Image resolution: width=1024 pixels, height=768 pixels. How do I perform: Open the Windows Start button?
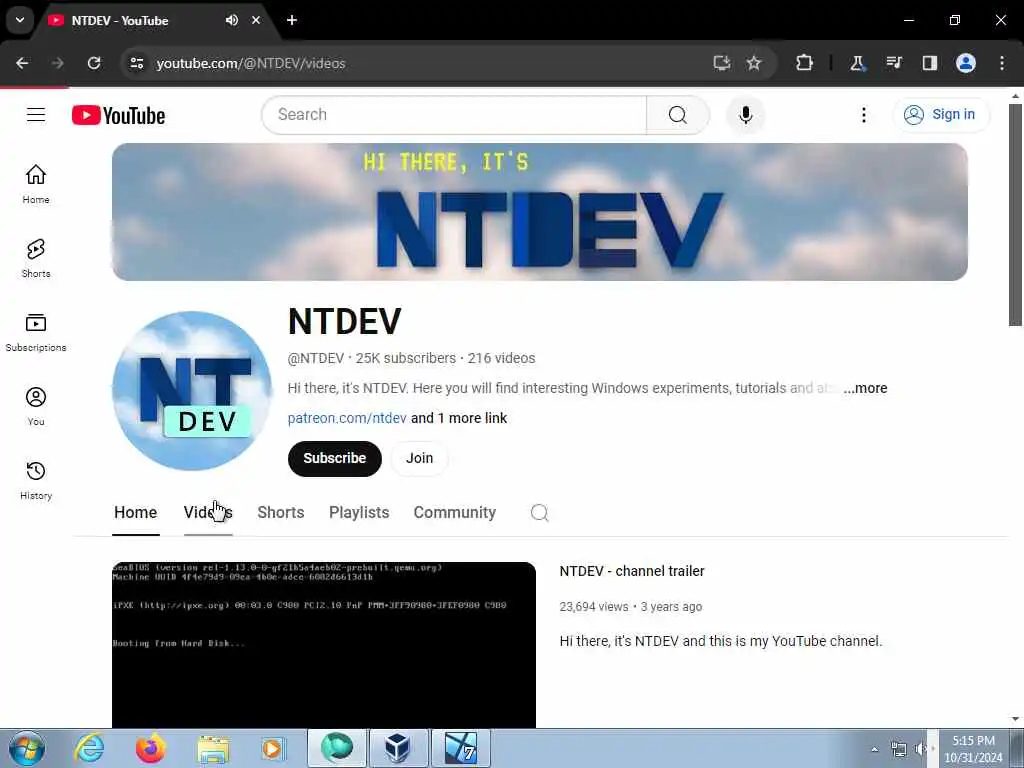coord(27,748)
